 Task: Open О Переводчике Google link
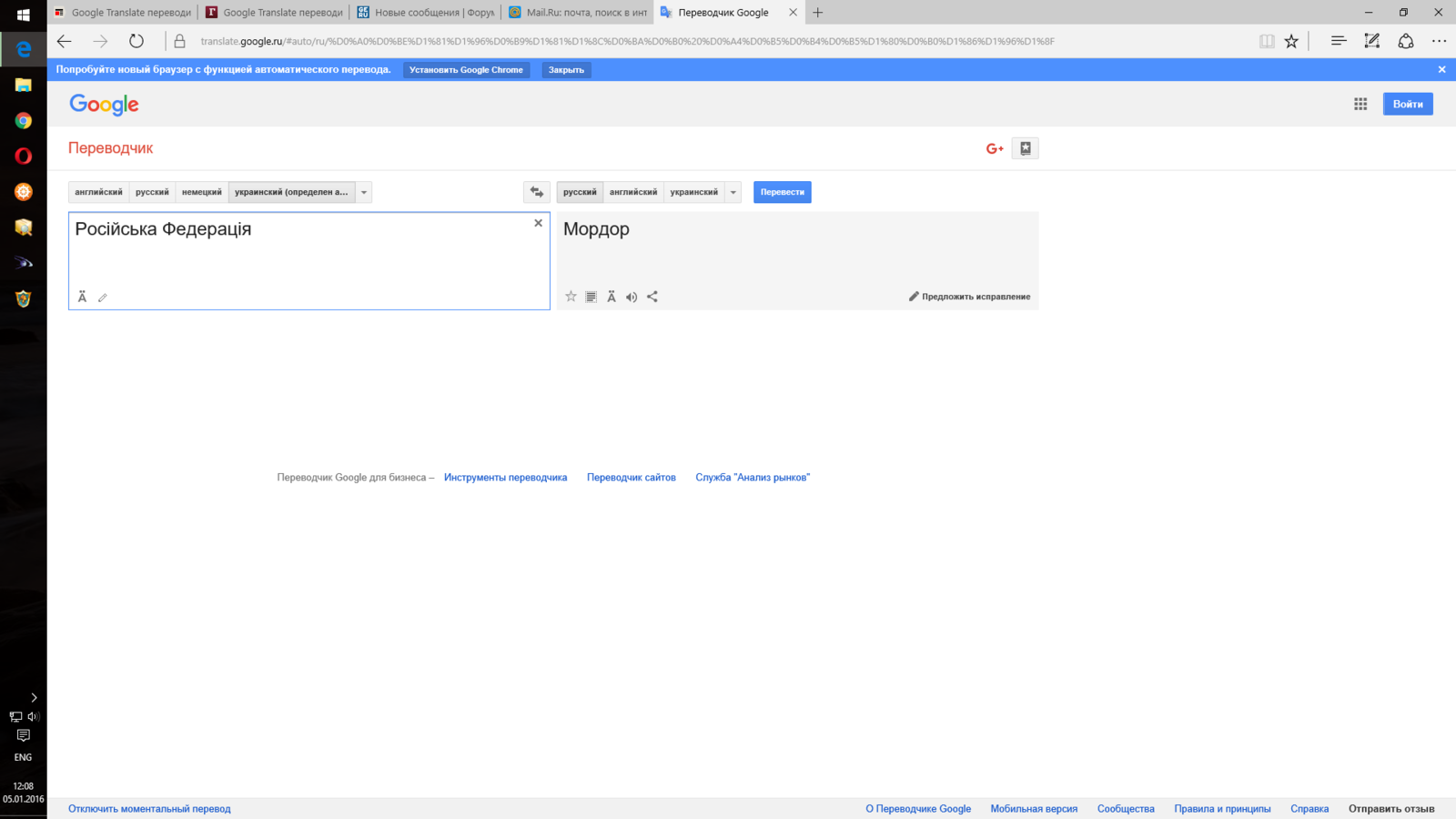918,809
